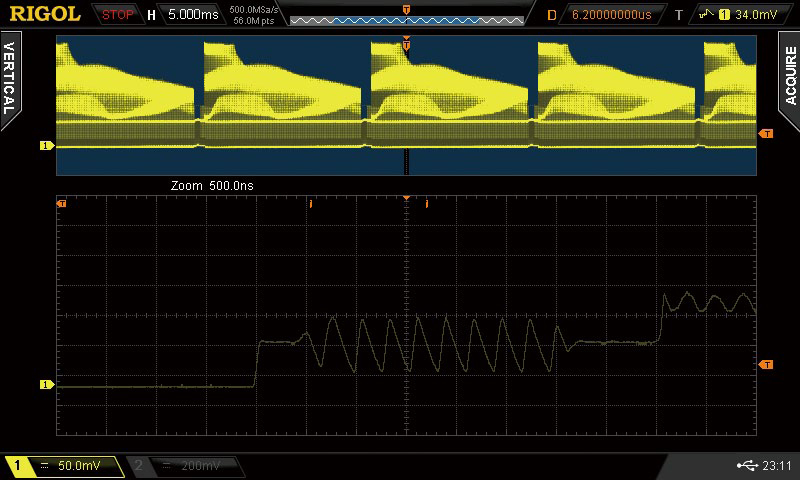Select the 500.0MSa/s sample rate readout

coord(254,10)
